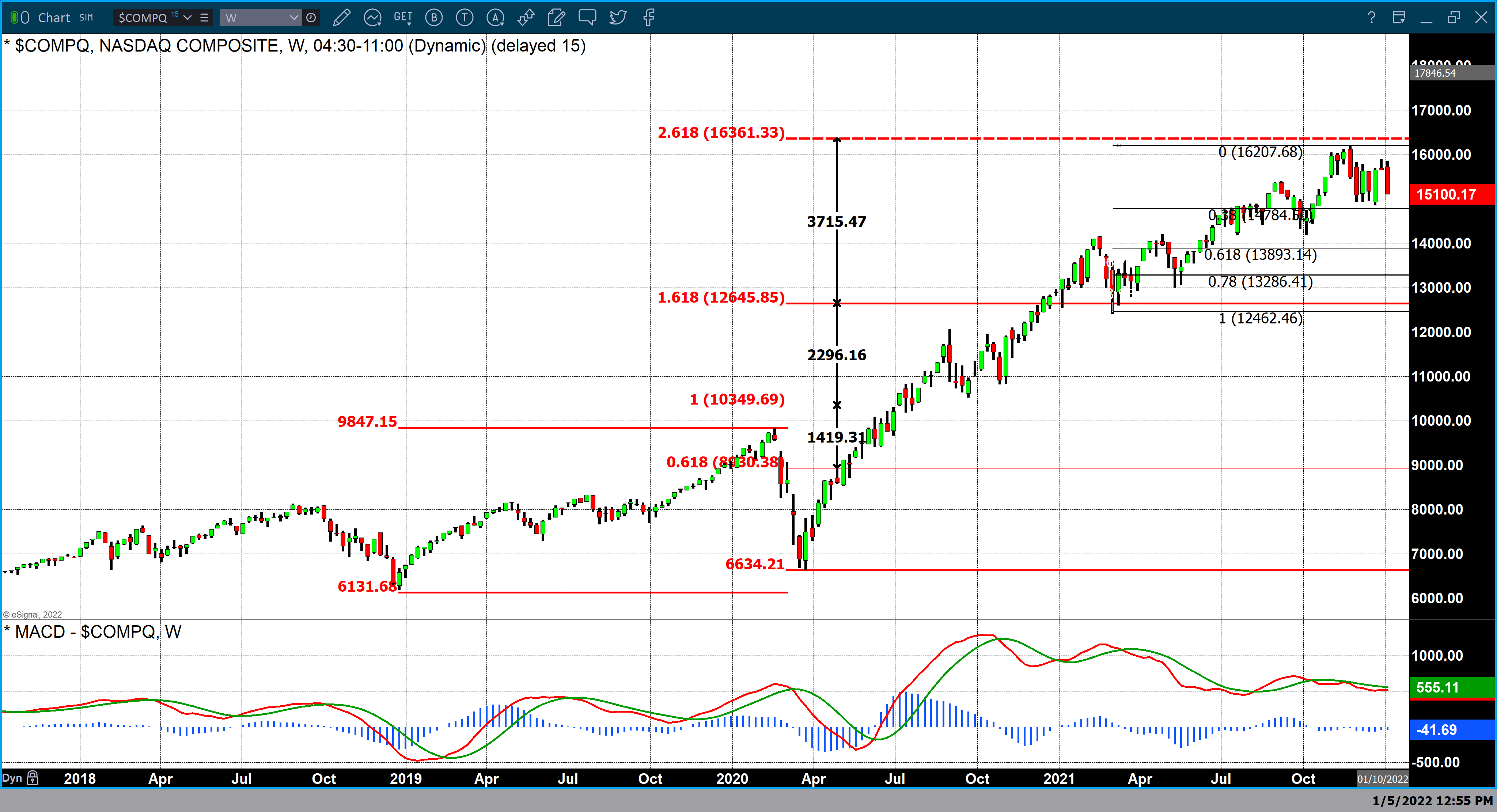Click the circled A alerts icon
The image size is (1497, 812).
[x=495, y=18]
